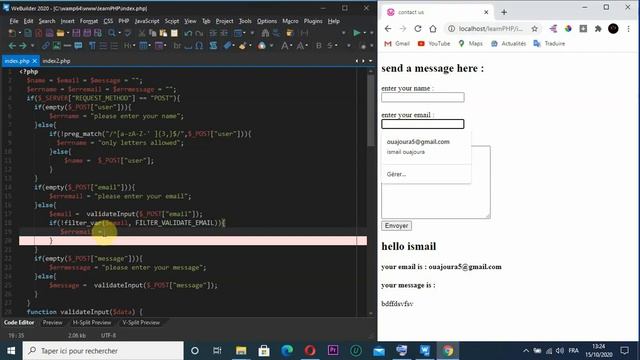This screenshot has height=360, width=640.
Task: Open the Traduire bookmark
Action: tap(549, 43)
